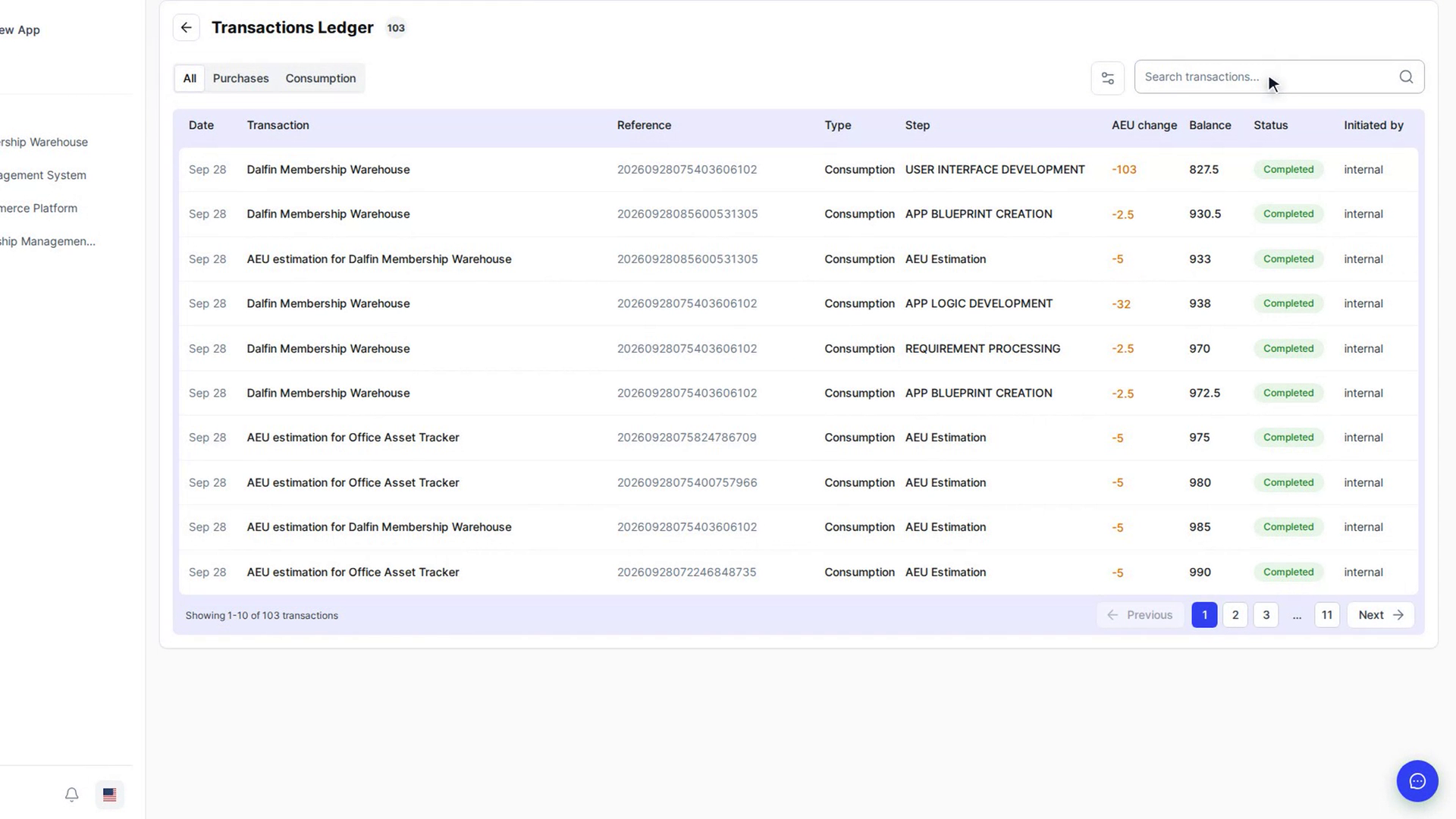Click the AEU change column header
Screen dimensions: 1456x819
[1144, 125]
